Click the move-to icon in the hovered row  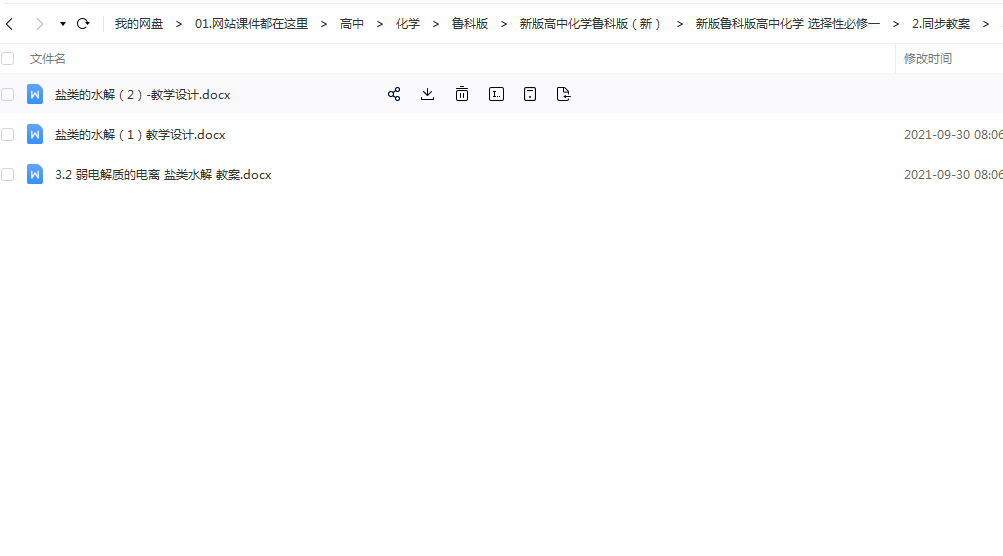coord(564,94)
